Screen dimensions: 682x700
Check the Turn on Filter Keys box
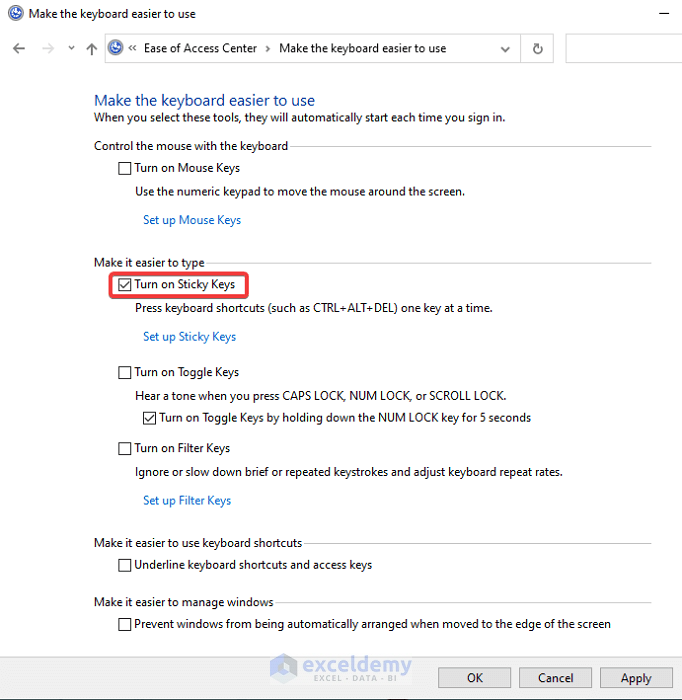[125, 448]
